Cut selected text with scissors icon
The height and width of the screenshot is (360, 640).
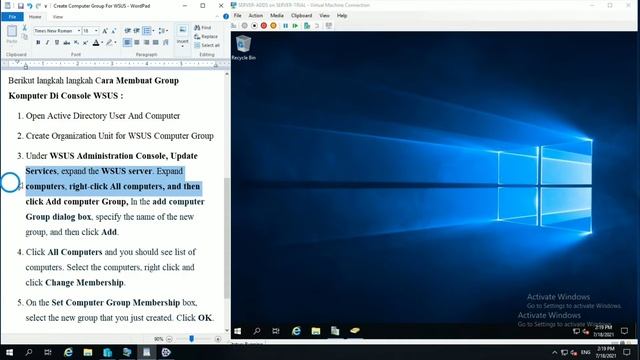click(24, 27)
